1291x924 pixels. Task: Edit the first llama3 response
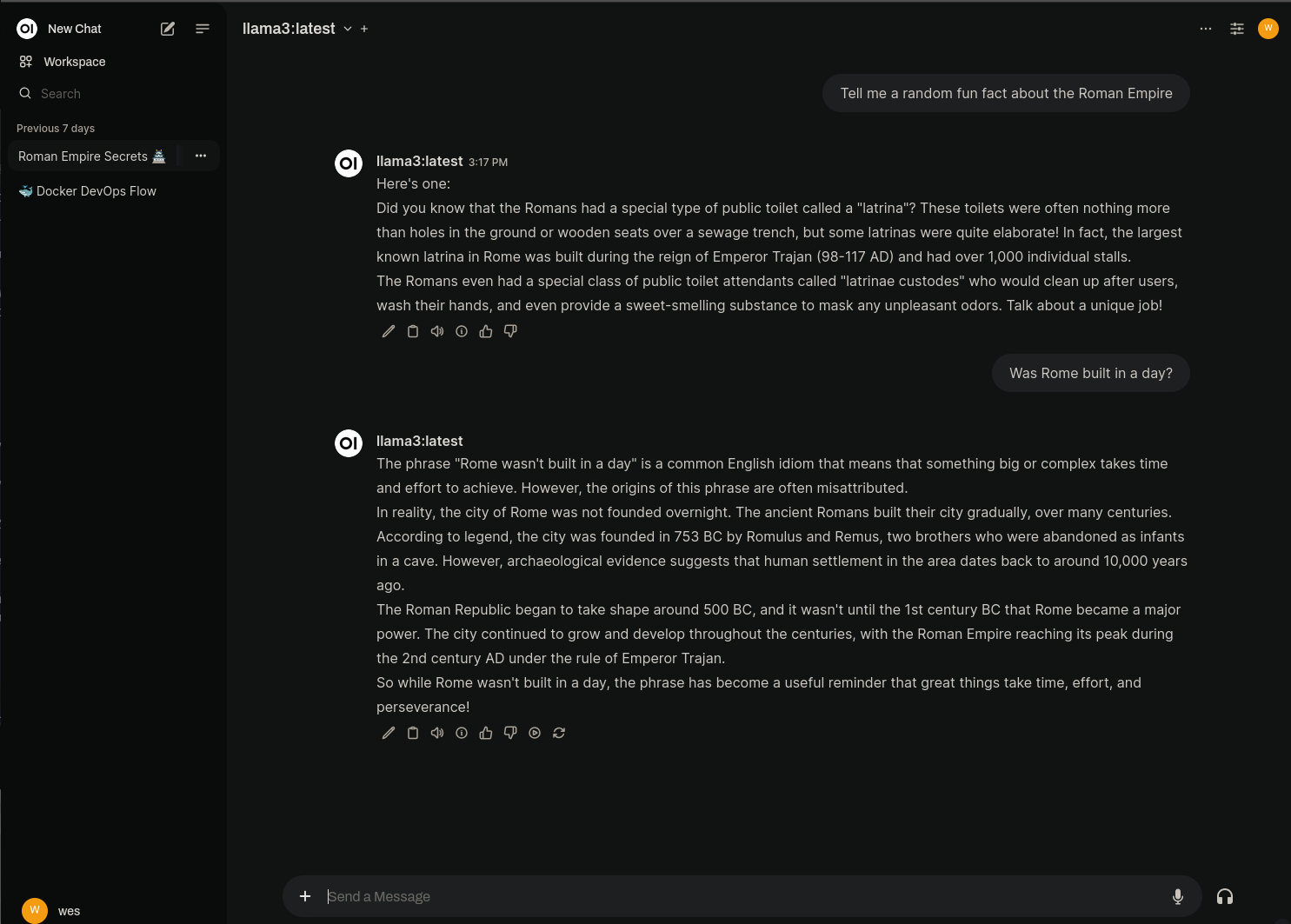(x=389, y=331)
